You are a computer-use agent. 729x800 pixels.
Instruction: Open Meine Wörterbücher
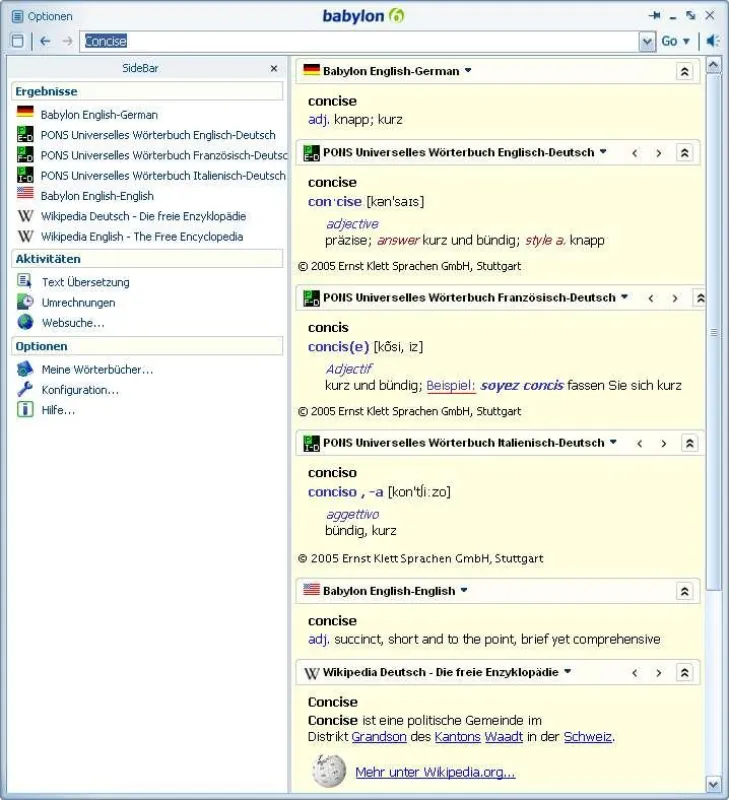tap(97, 369)
